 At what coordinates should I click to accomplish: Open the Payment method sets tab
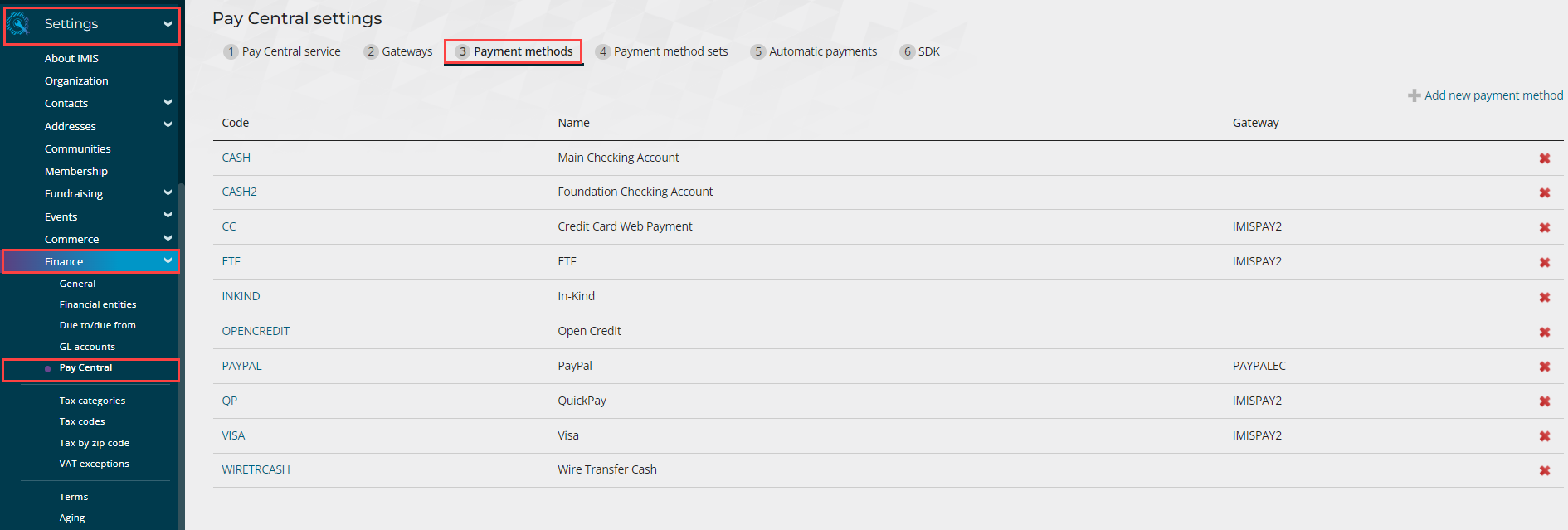click(x=661, y=51)
